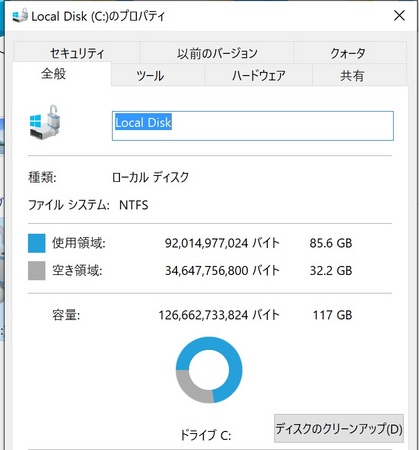Screen dimensions: 419x450
Task: Click the disk usage donut chart
Action: point(209,370)
